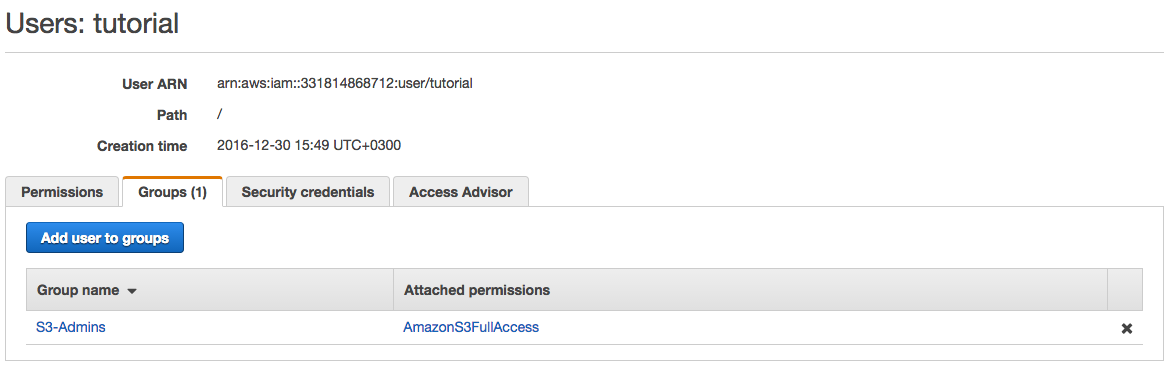The width and height of the screenshot is (1170, 369).
Task: Open the S3-Admins group link
Action: tap(70, 327)
